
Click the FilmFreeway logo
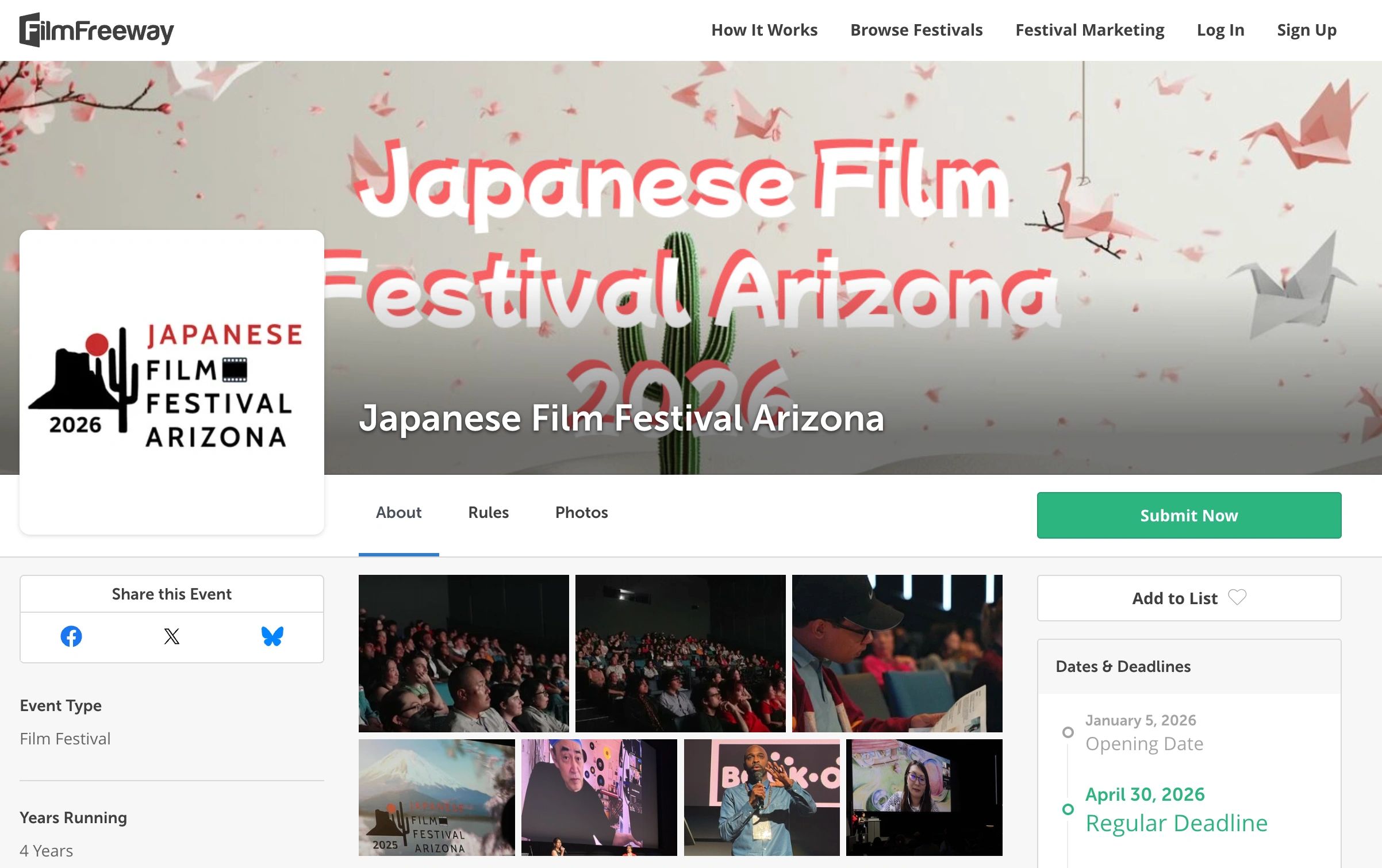(96, 30)
